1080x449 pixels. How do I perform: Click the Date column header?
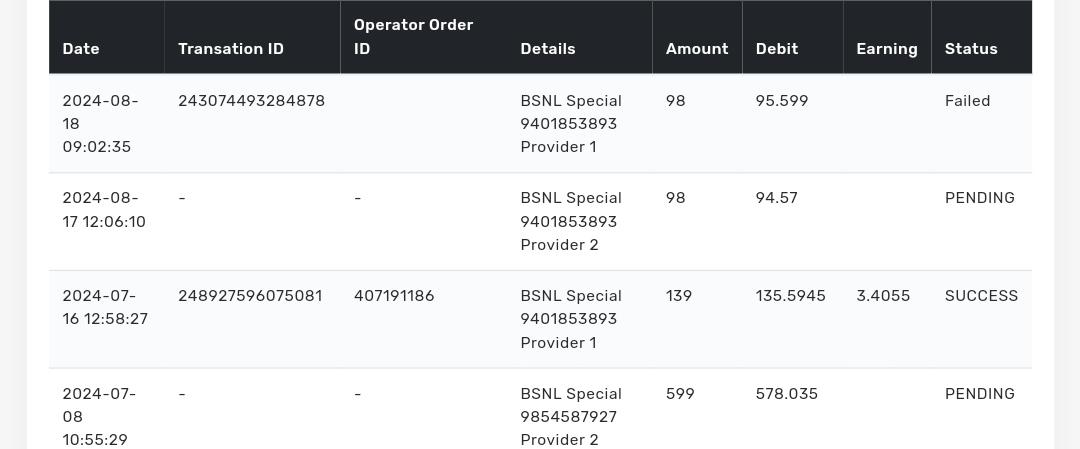click(x=81, y=49)
